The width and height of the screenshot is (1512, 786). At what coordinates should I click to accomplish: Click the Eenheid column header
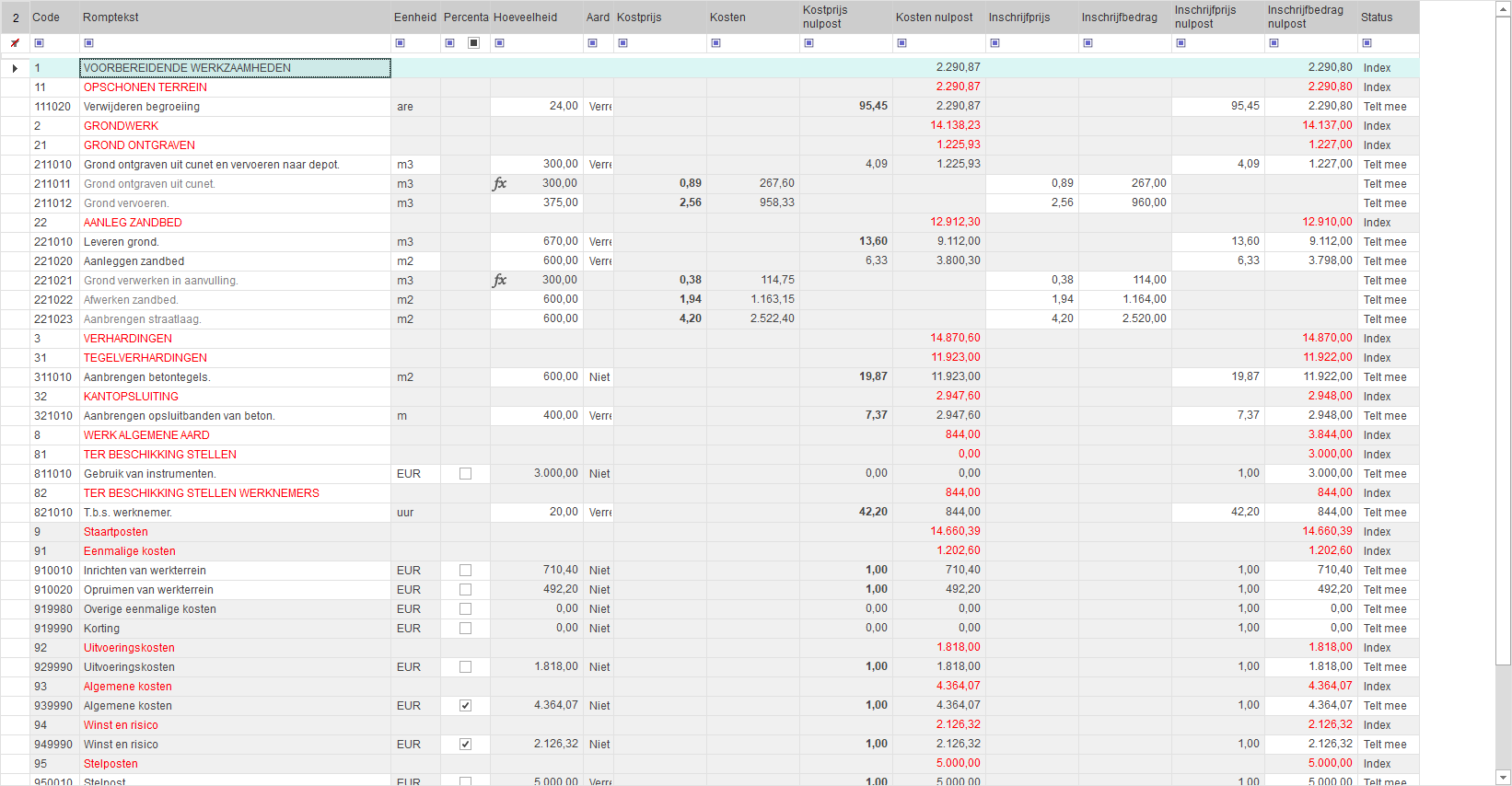pyautogui.click(x=415, y=17)
